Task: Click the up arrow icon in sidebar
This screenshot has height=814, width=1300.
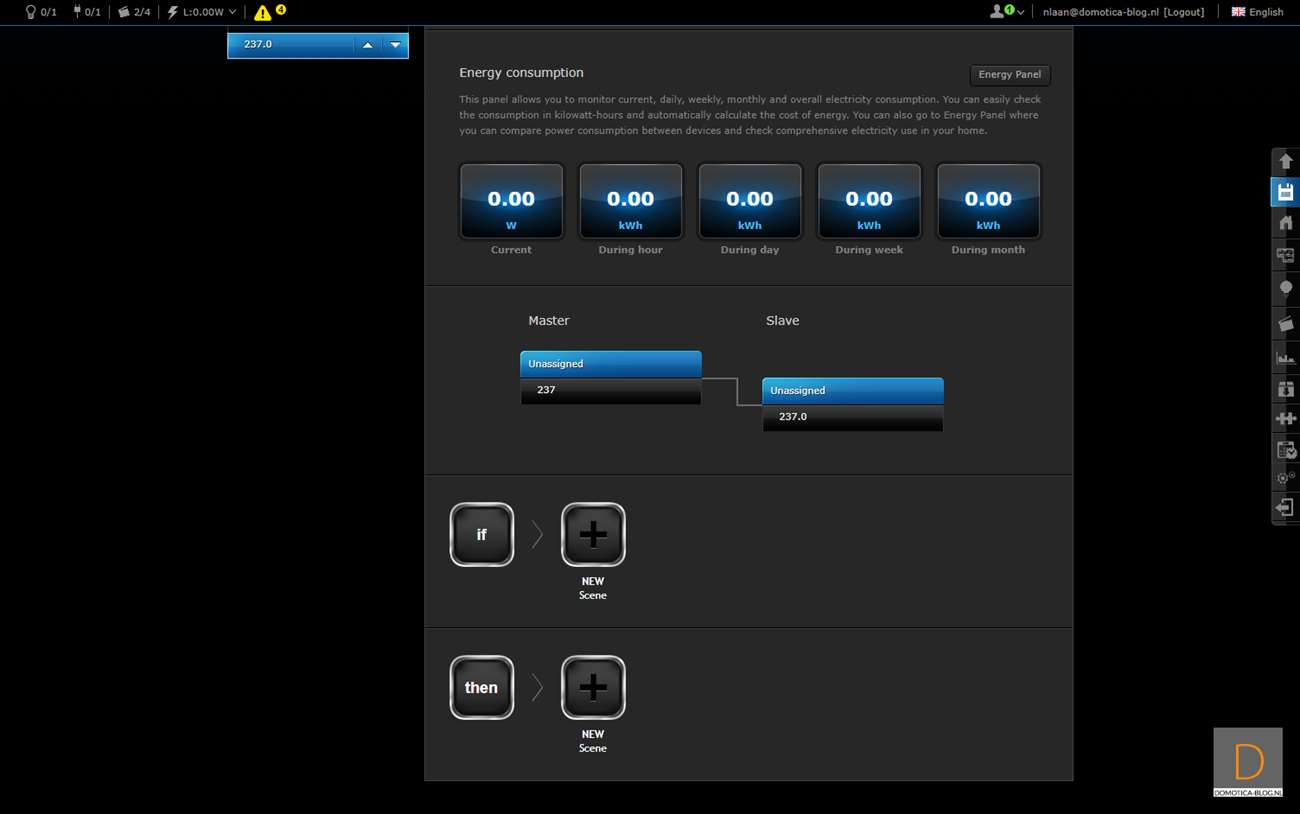Action: (x=1286, y=162)
